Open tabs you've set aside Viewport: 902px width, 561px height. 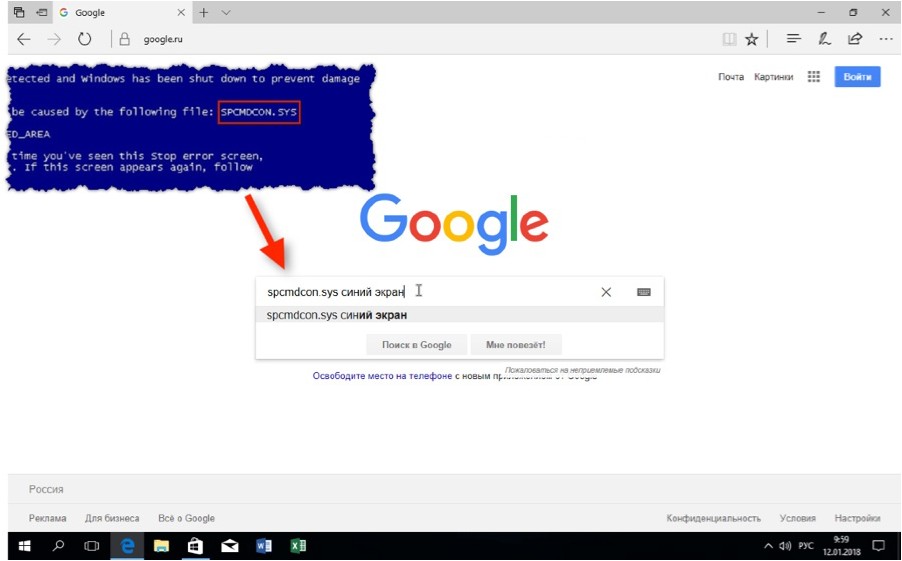19,12
